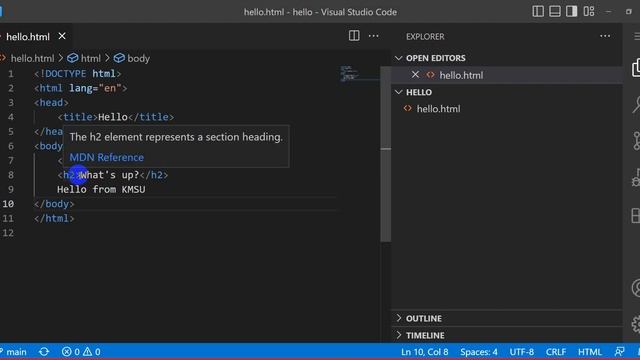Viewport: 640px width, 360px height.
Task: Change line ending via CRLF
Action: pos(556,352)
